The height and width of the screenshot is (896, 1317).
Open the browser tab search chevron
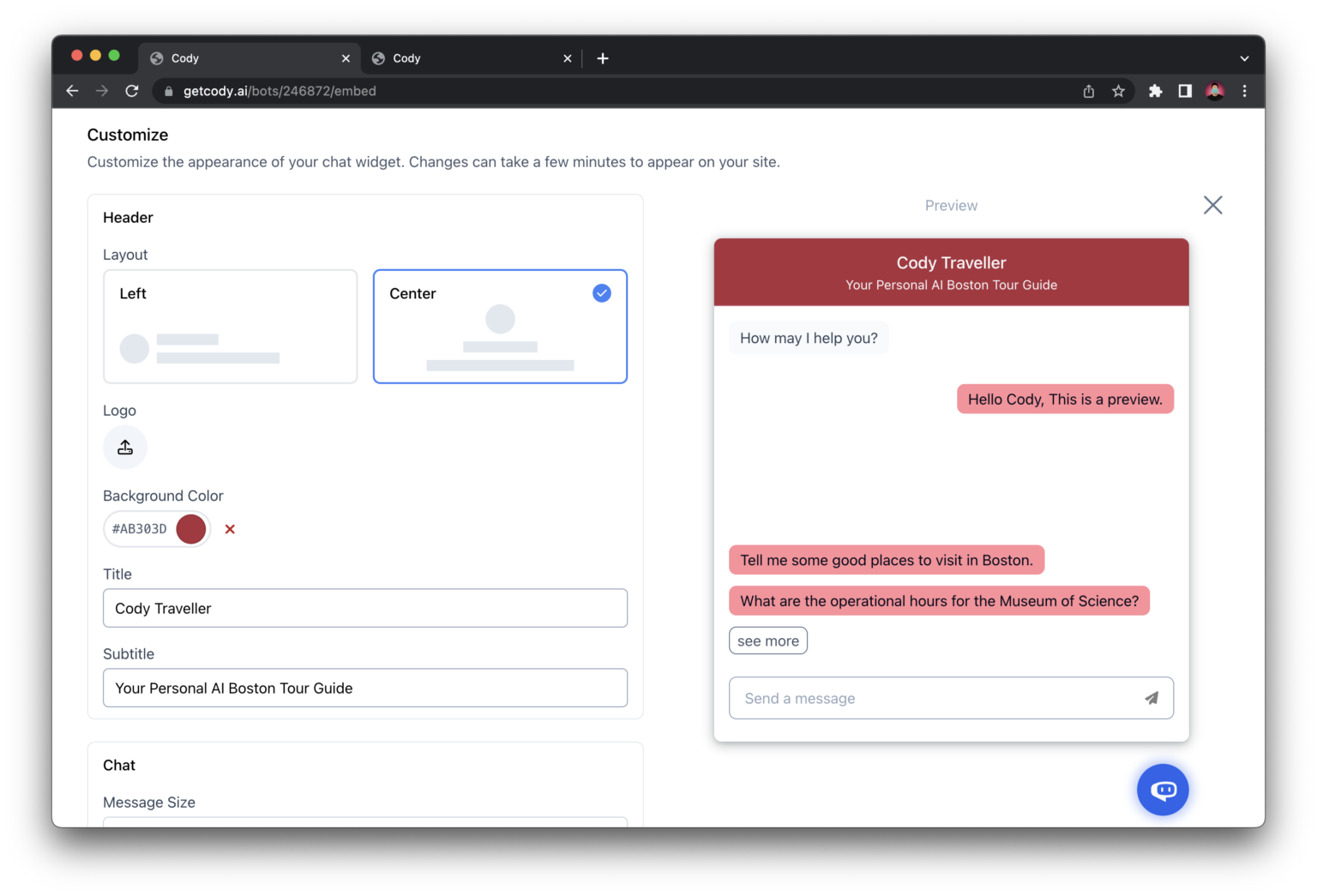coord(1244,58)
